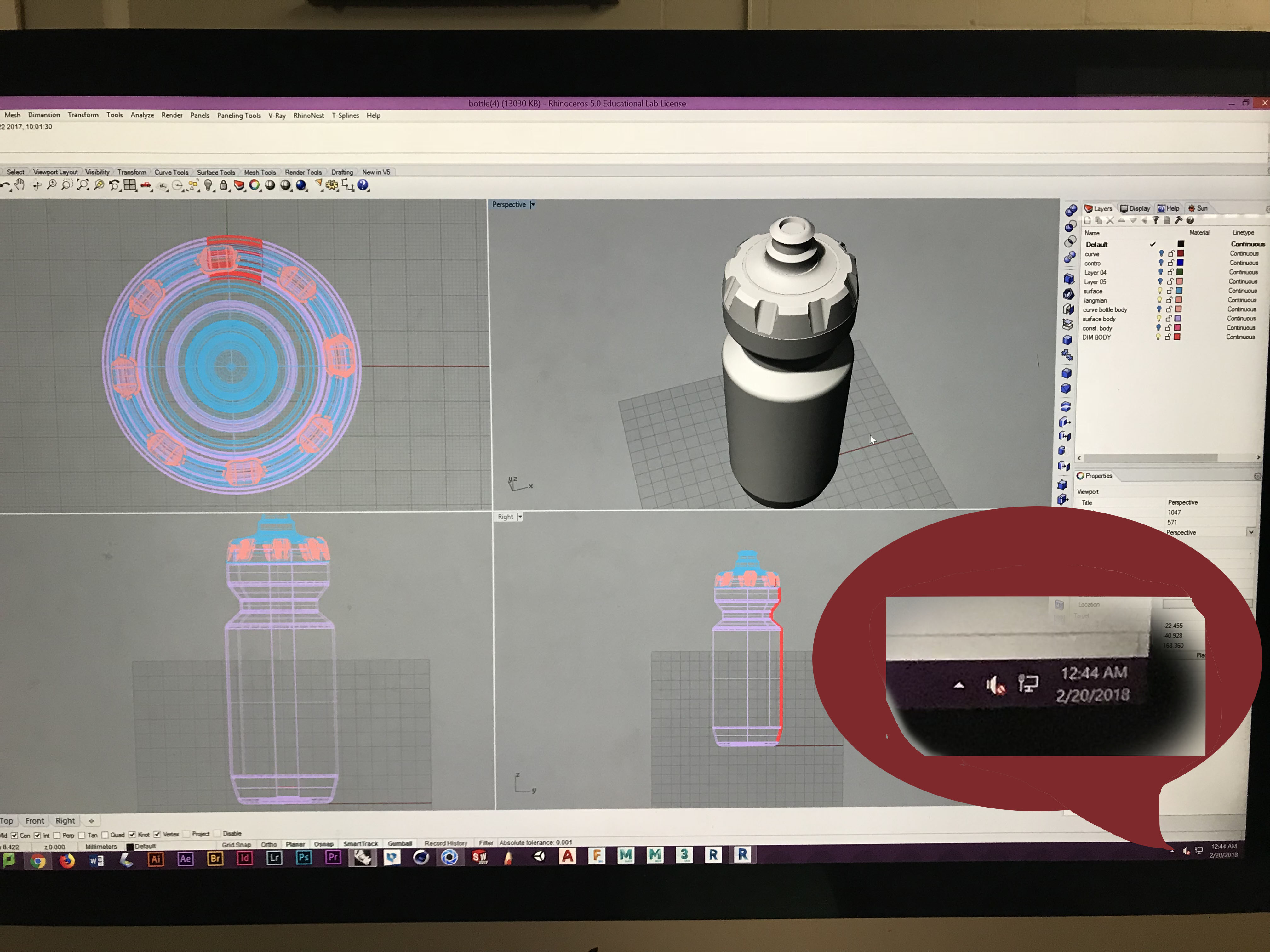1270x952 pixels.
Task: Open the Paneling Tools menu
Action: pos(238,115)
